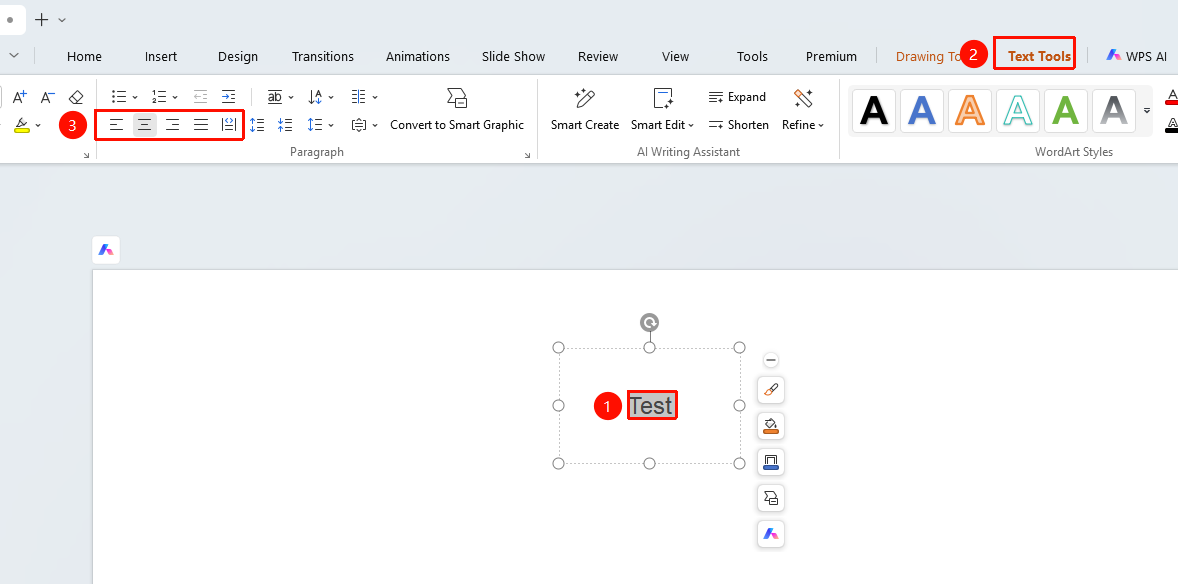The width and height of the screenshot is (1178, 584).
Task: Increase font size with A+ icon
Action: (20, 97)
